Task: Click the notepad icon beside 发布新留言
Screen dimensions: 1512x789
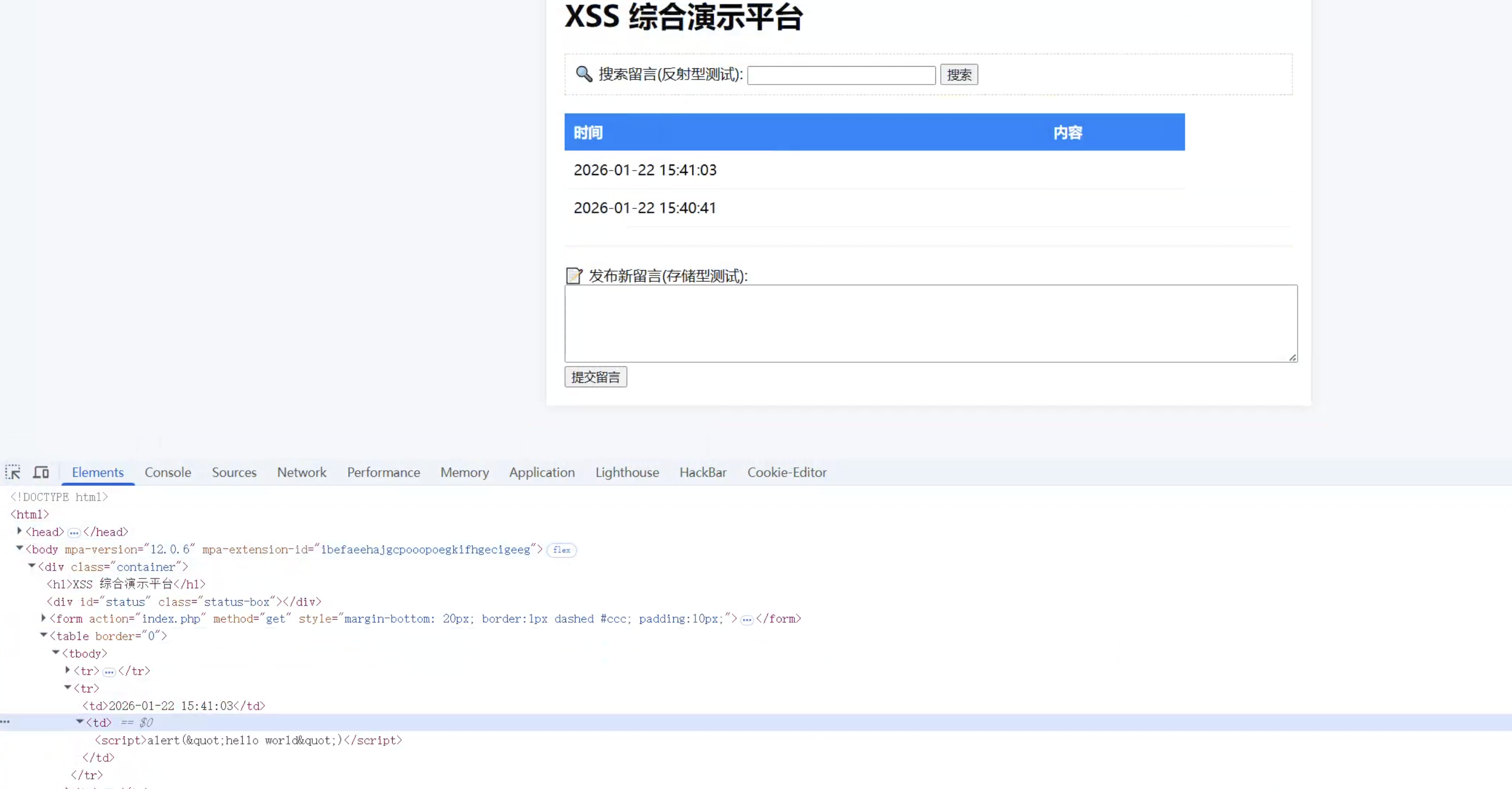Action: [574, 276]
